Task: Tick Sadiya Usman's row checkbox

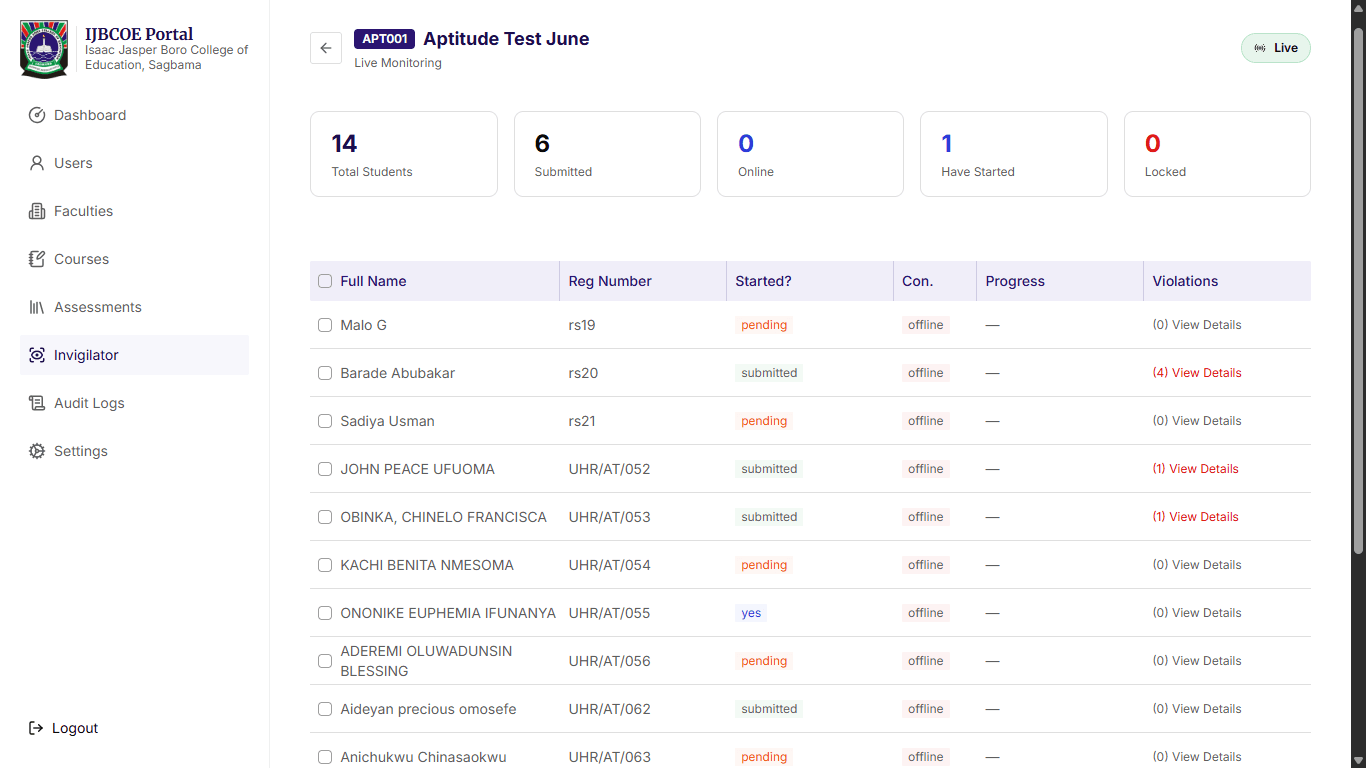Action: pyautogui.click(x=325, y=421)
